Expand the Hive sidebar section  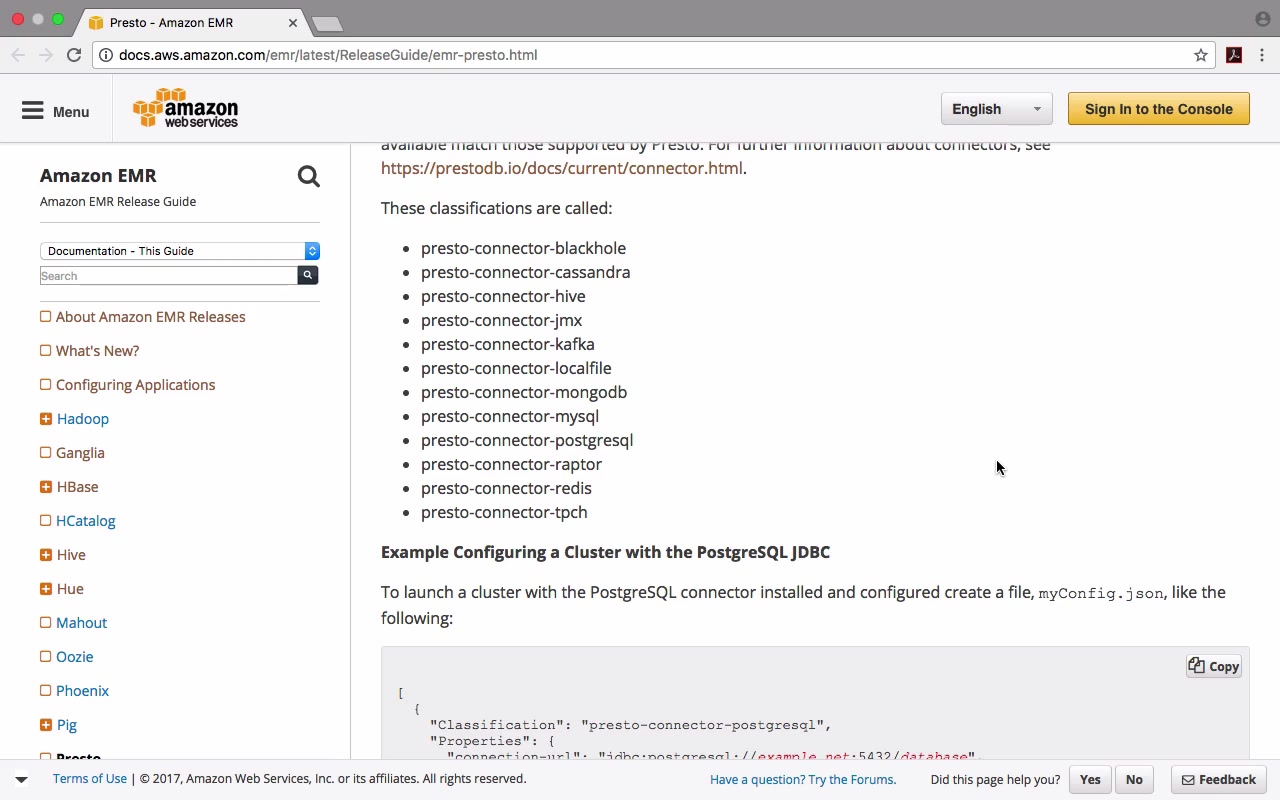pyautogui.click(x=46, y=555)
